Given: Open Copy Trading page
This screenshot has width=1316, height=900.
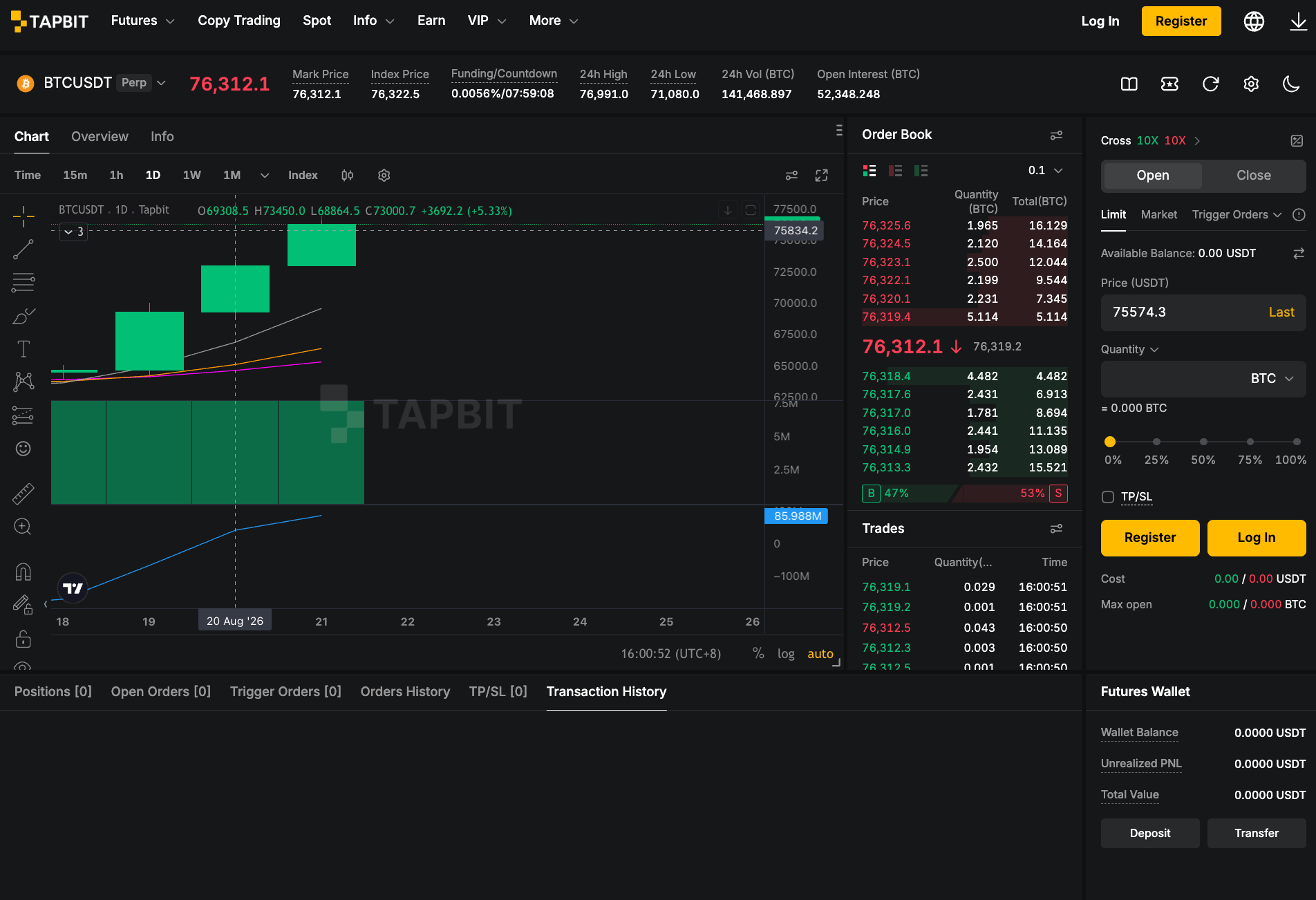Looking at the screenshot, I should 239,21.
